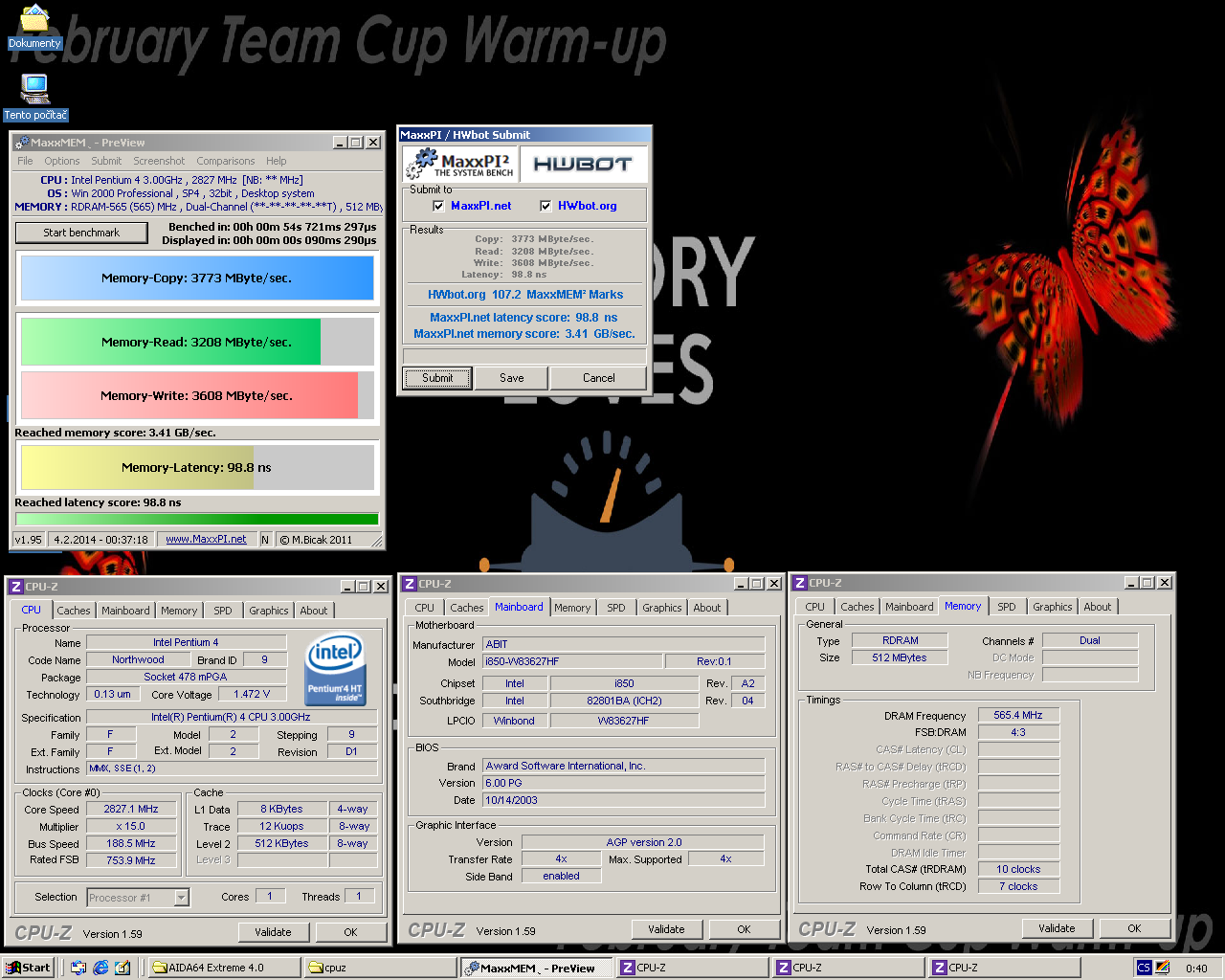Screen dimensions: 1225x980
Task: Click the '82801BA (ICH2)' southbridge value
Action: tap(624, 701)
